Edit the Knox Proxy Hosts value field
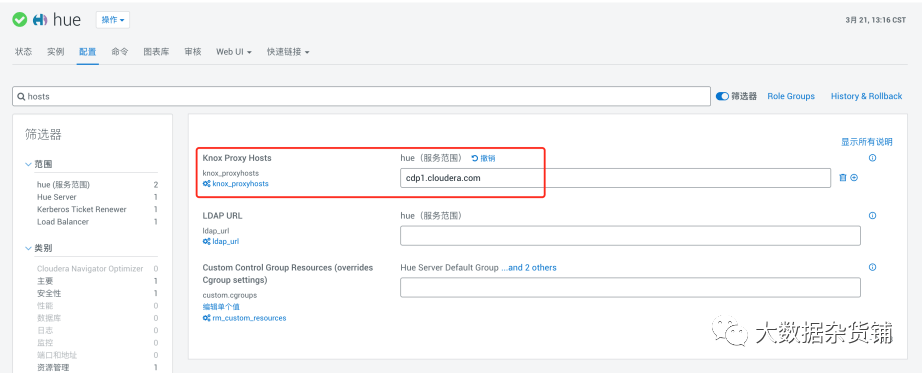The height and width of the screenshot is (373, 922). click(x=615, y=178)
